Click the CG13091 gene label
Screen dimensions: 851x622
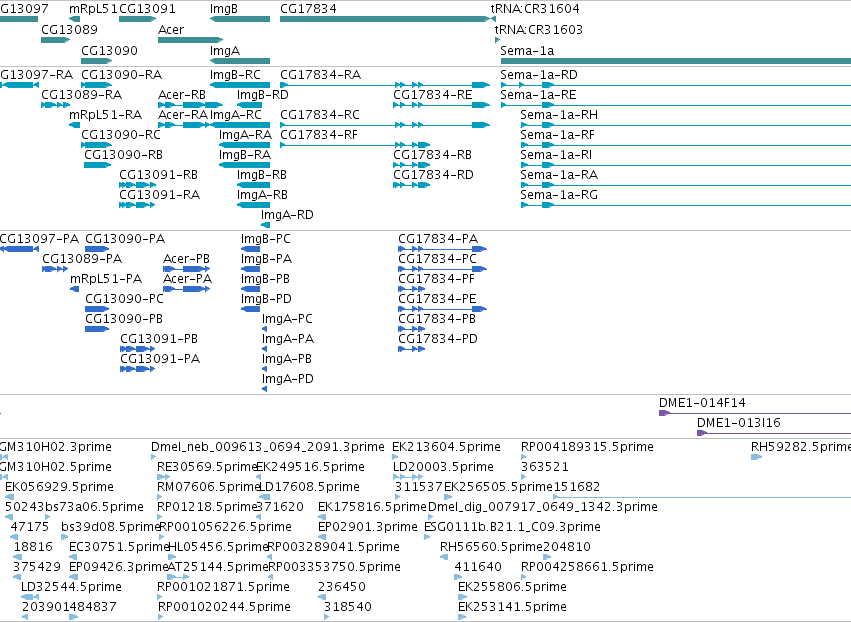[x=147, y=9]
